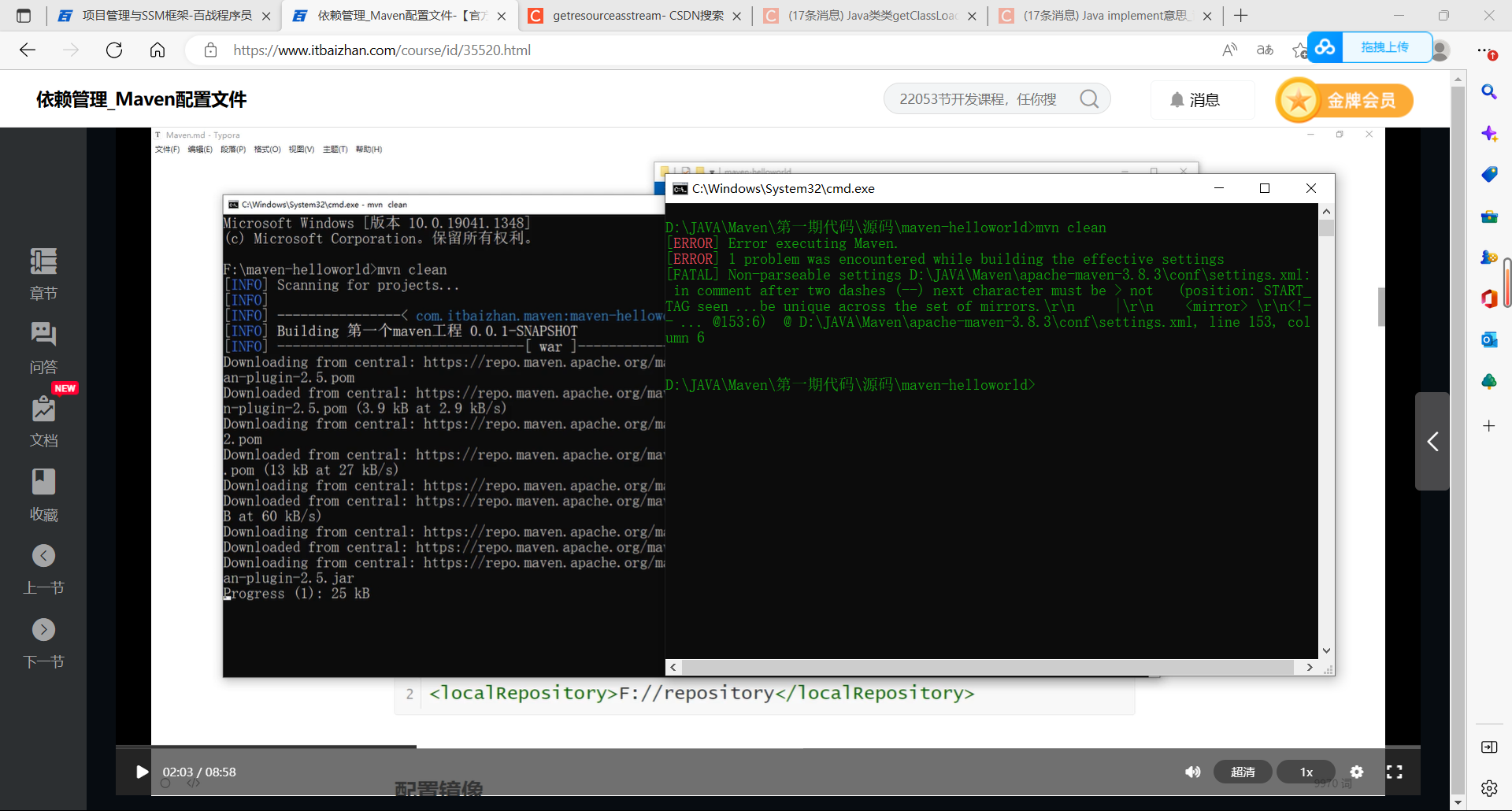Open the 问答 Q&A sidebar icon

[43, 348]
